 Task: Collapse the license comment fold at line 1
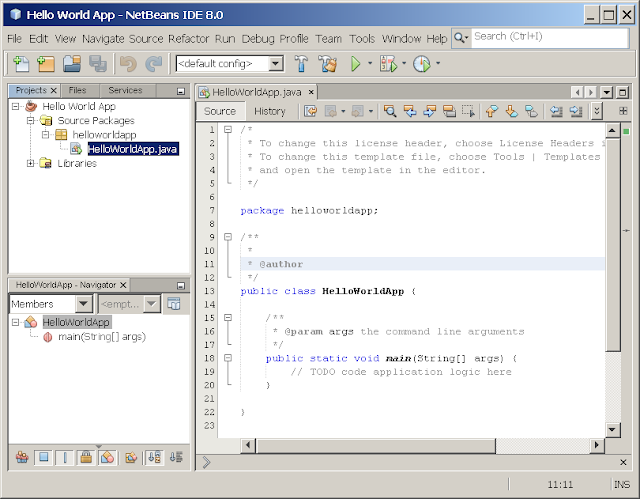228,130
